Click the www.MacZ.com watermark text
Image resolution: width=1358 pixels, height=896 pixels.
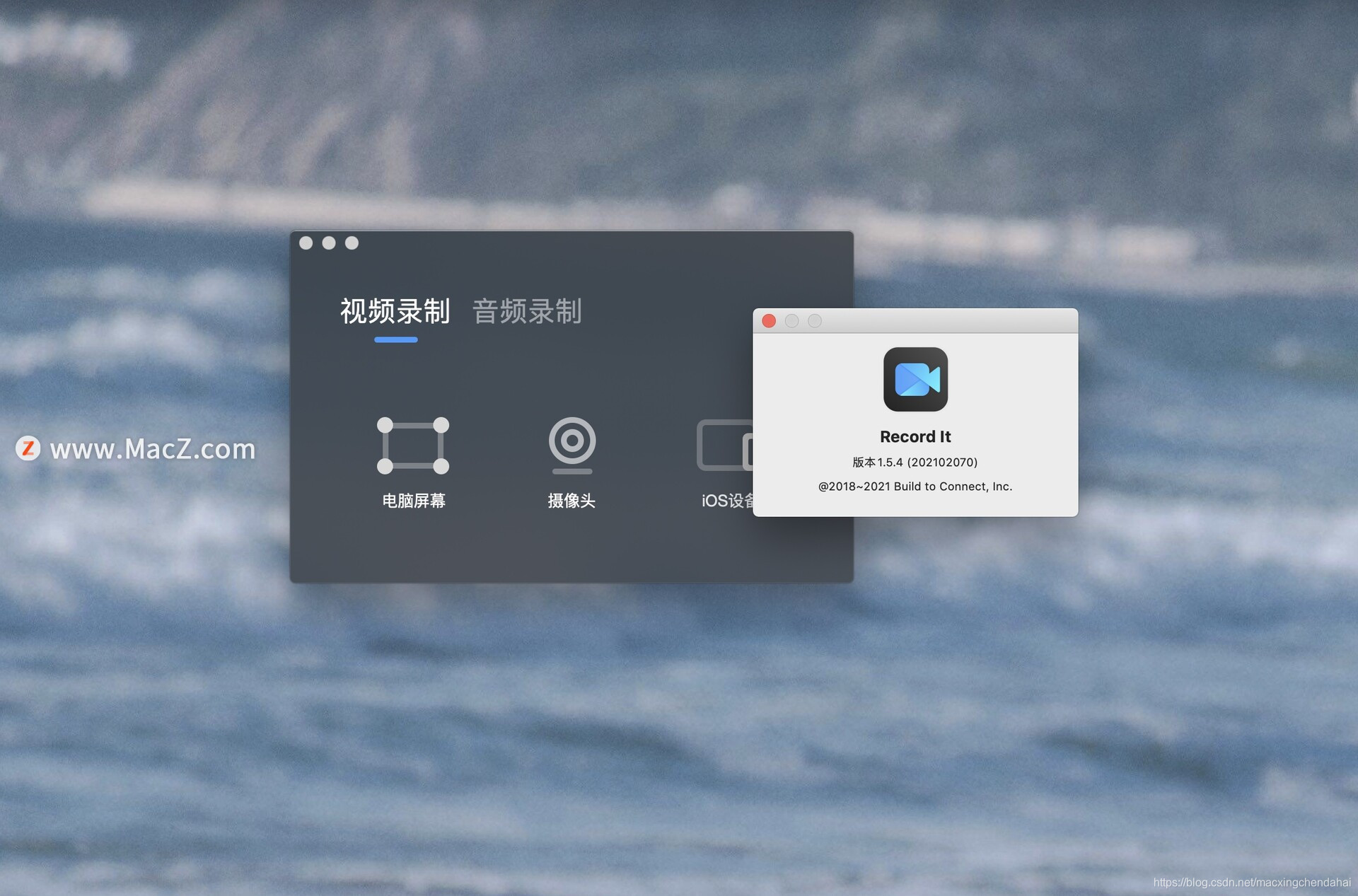(x=153, y=449)
